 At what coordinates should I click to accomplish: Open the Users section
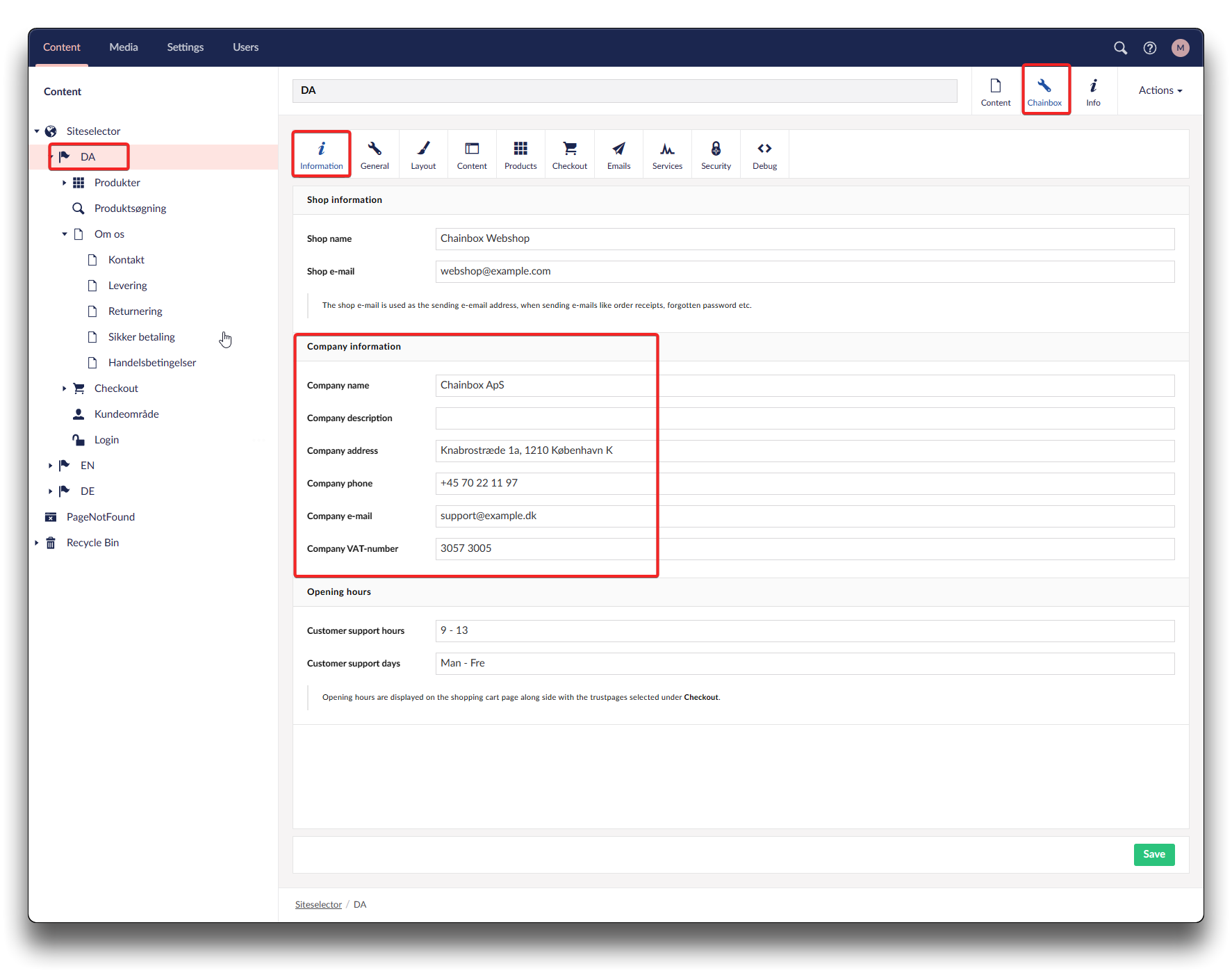tap(245, 47)
